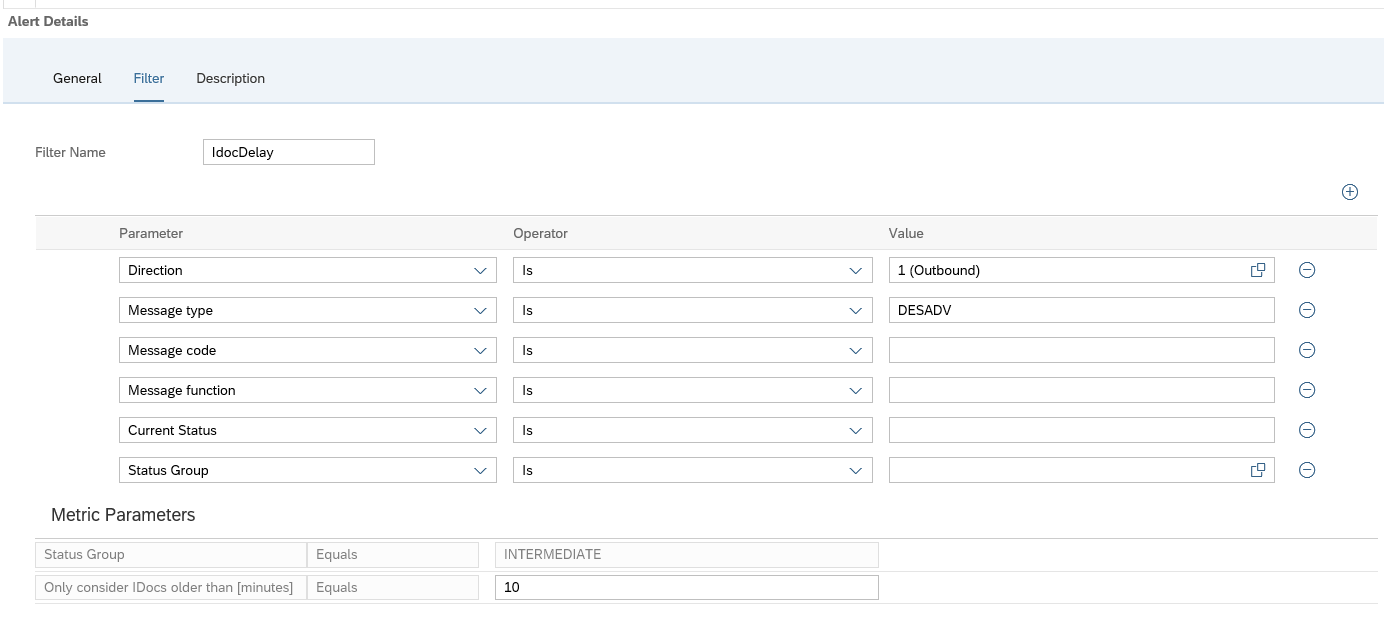Click the IDocs older than minutes field
Image resolution: width=1384 pixels, height=630 pixels.
[x=687, y=587]
